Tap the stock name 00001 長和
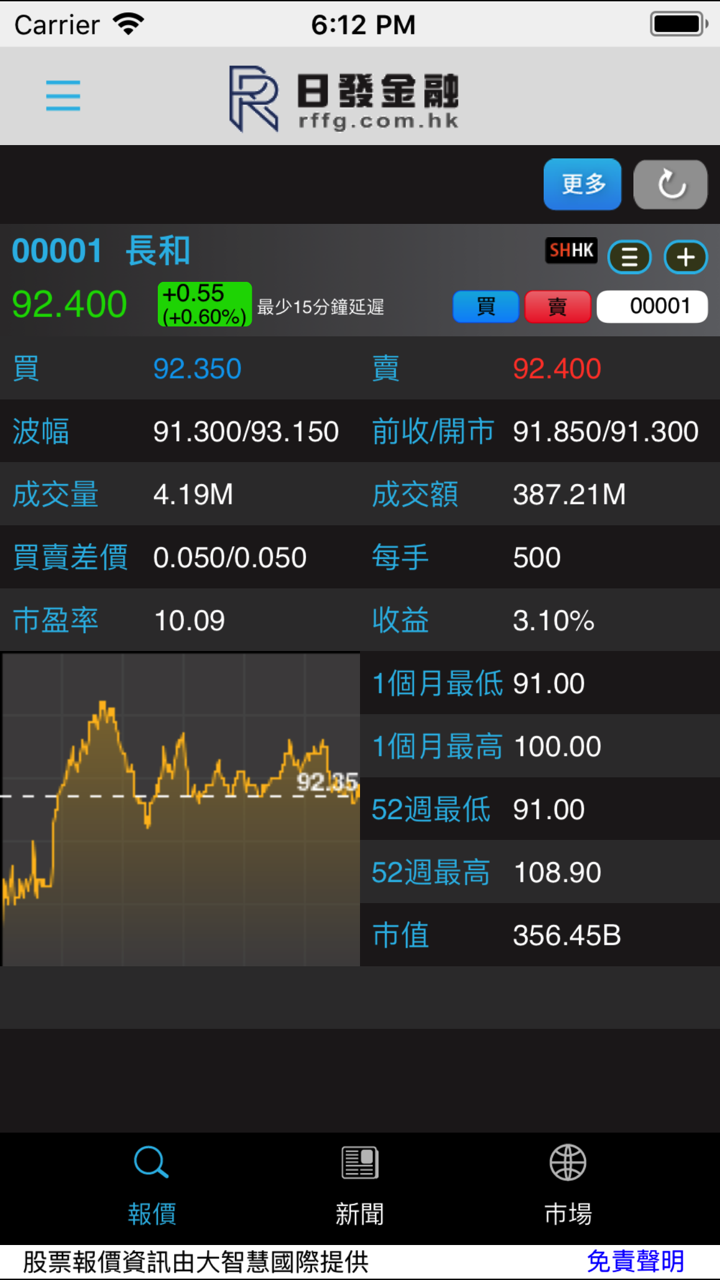Viewport: 720px width, 1280px height. point(101,251)
